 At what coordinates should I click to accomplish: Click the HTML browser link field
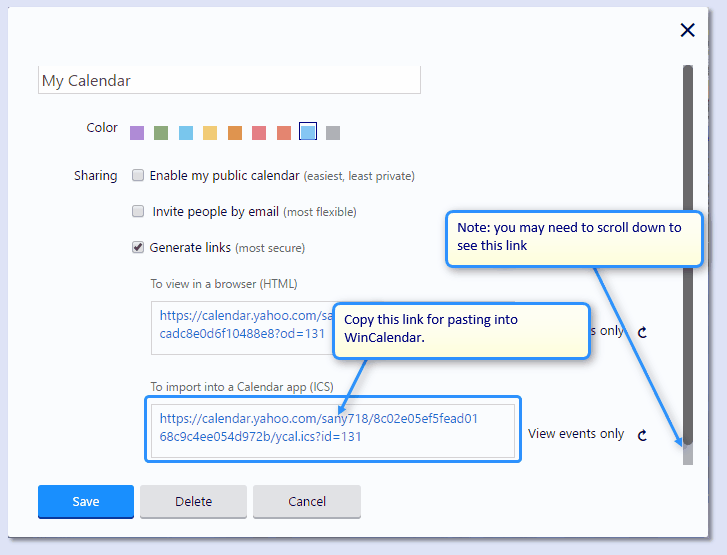point(240,325)
